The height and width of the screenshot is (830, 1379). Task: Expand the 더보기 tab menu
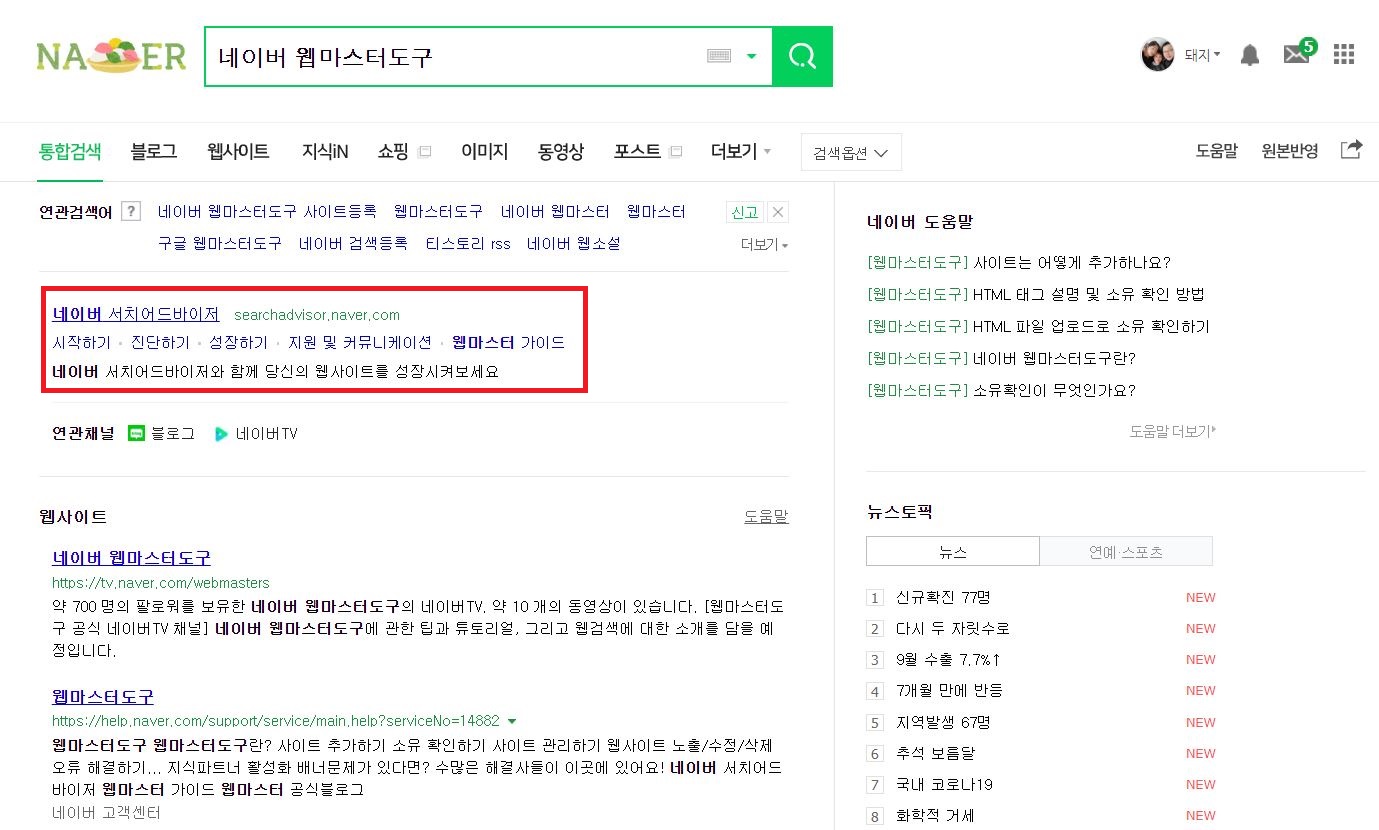[x=741, y=152]
